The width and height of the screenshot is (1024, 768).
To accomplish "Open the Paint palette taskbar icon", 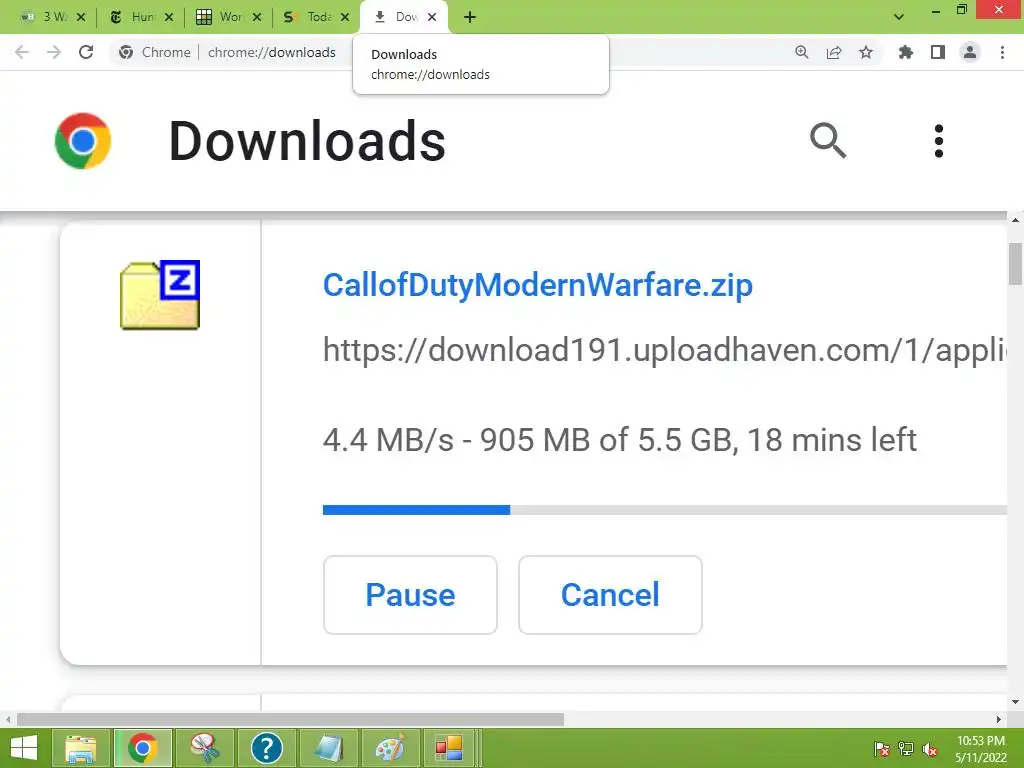I will click(390, 748).
